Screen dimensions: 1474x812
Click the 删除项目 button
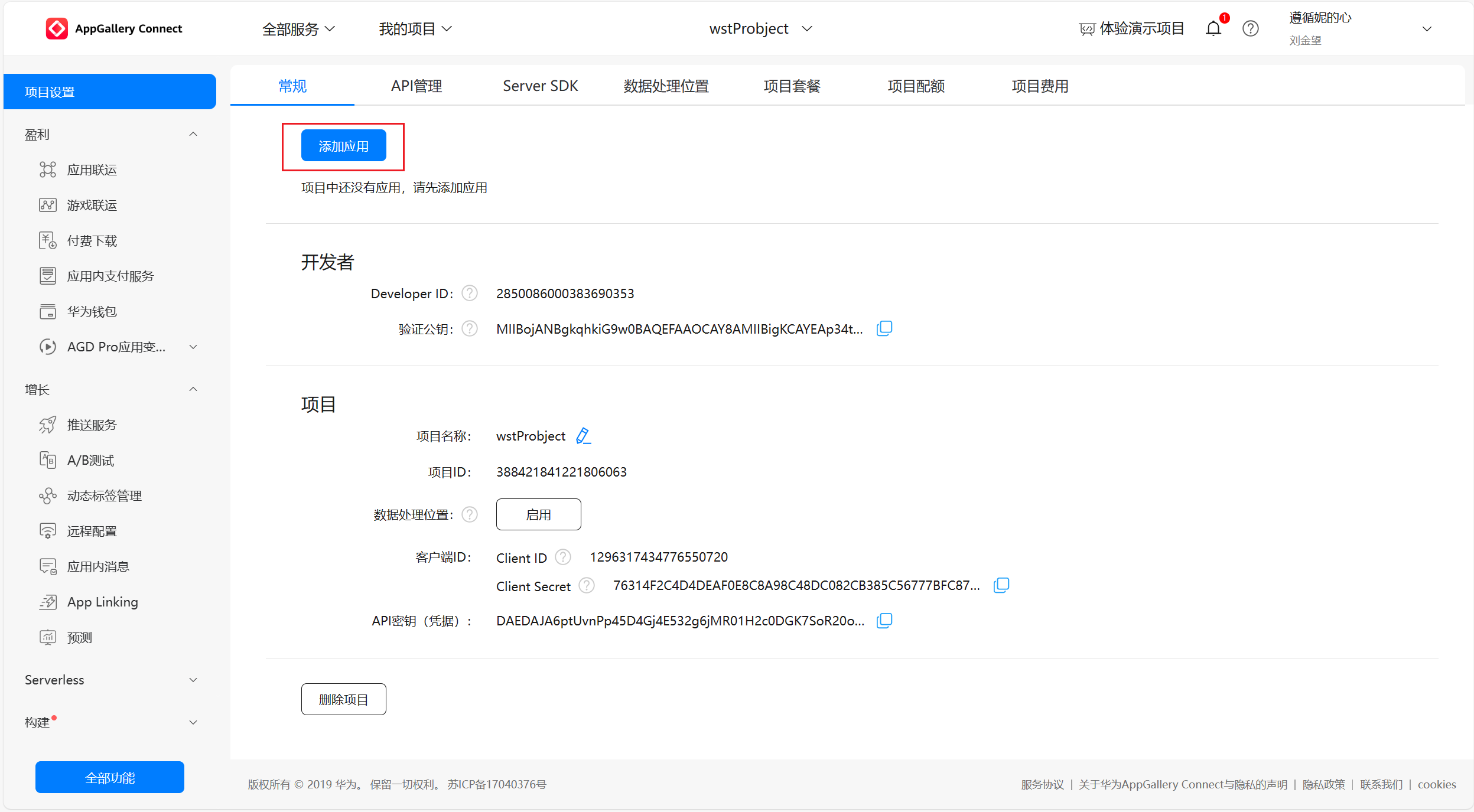[344, 699]
